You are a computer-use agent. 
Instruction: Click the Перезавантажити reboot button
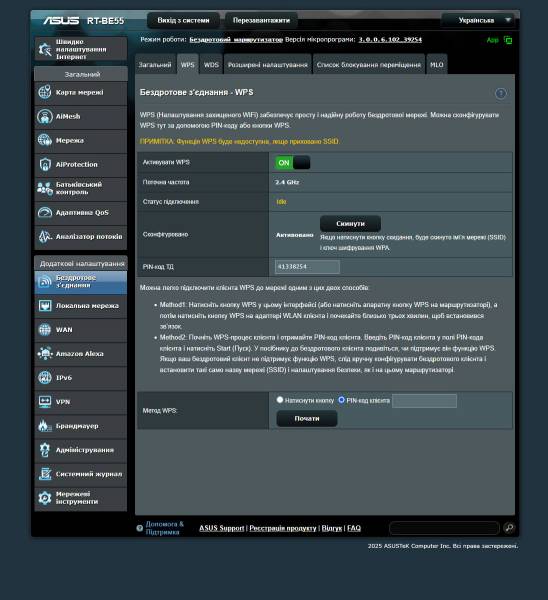click(x=261, y=20)
